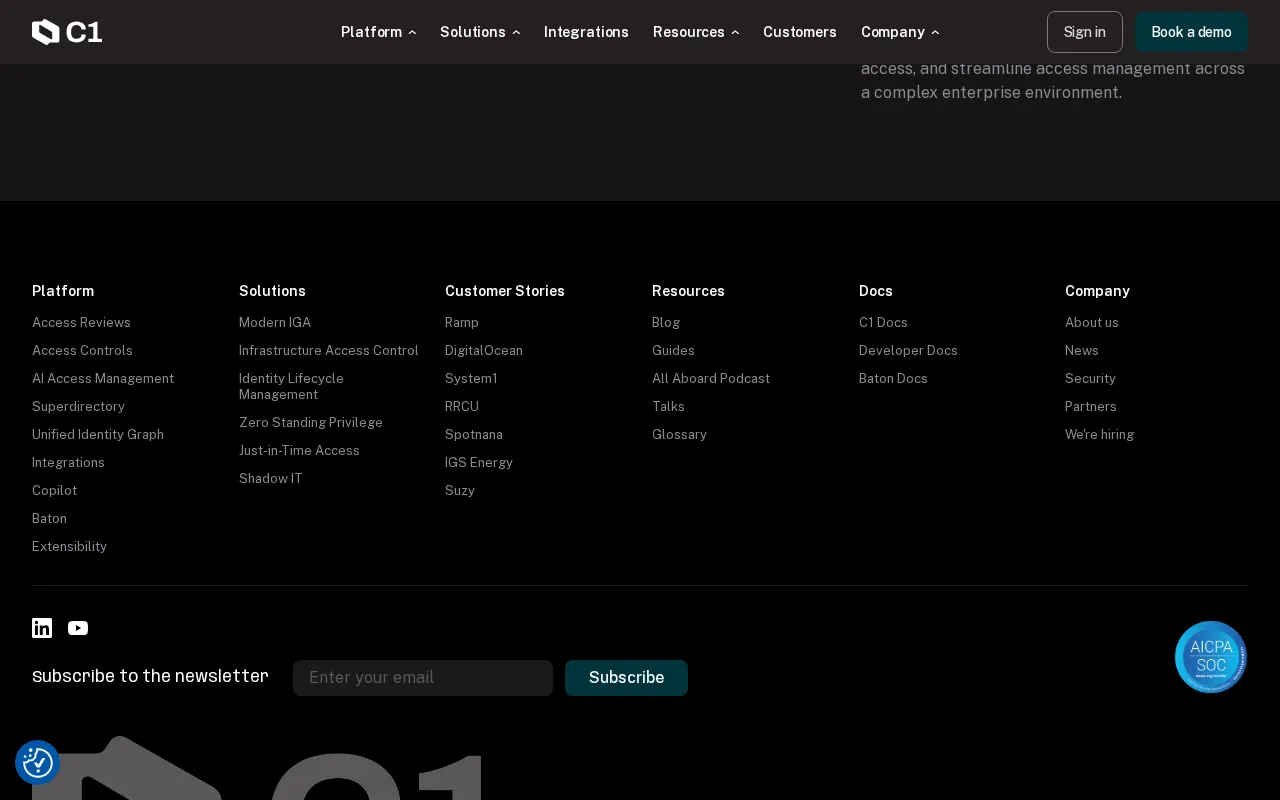Viewport: 1280px width, 800px height.
Task: Focus the Enter your email field
Action: [x=423, y=678]
